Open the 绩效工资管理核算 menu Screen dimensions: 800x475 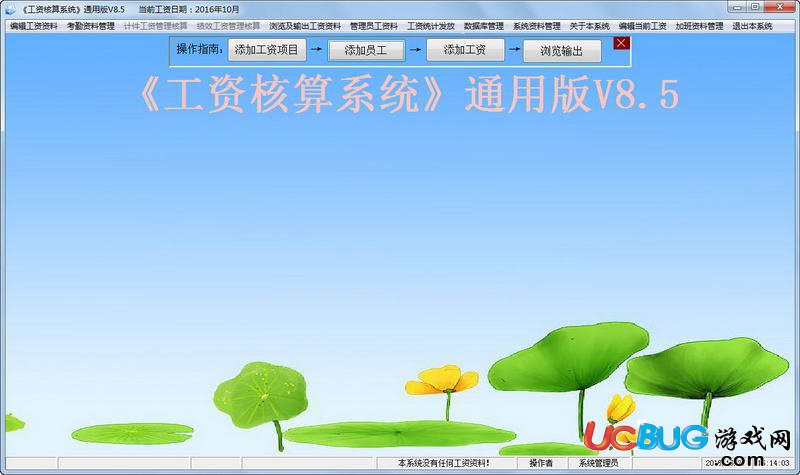pos(228,26)
